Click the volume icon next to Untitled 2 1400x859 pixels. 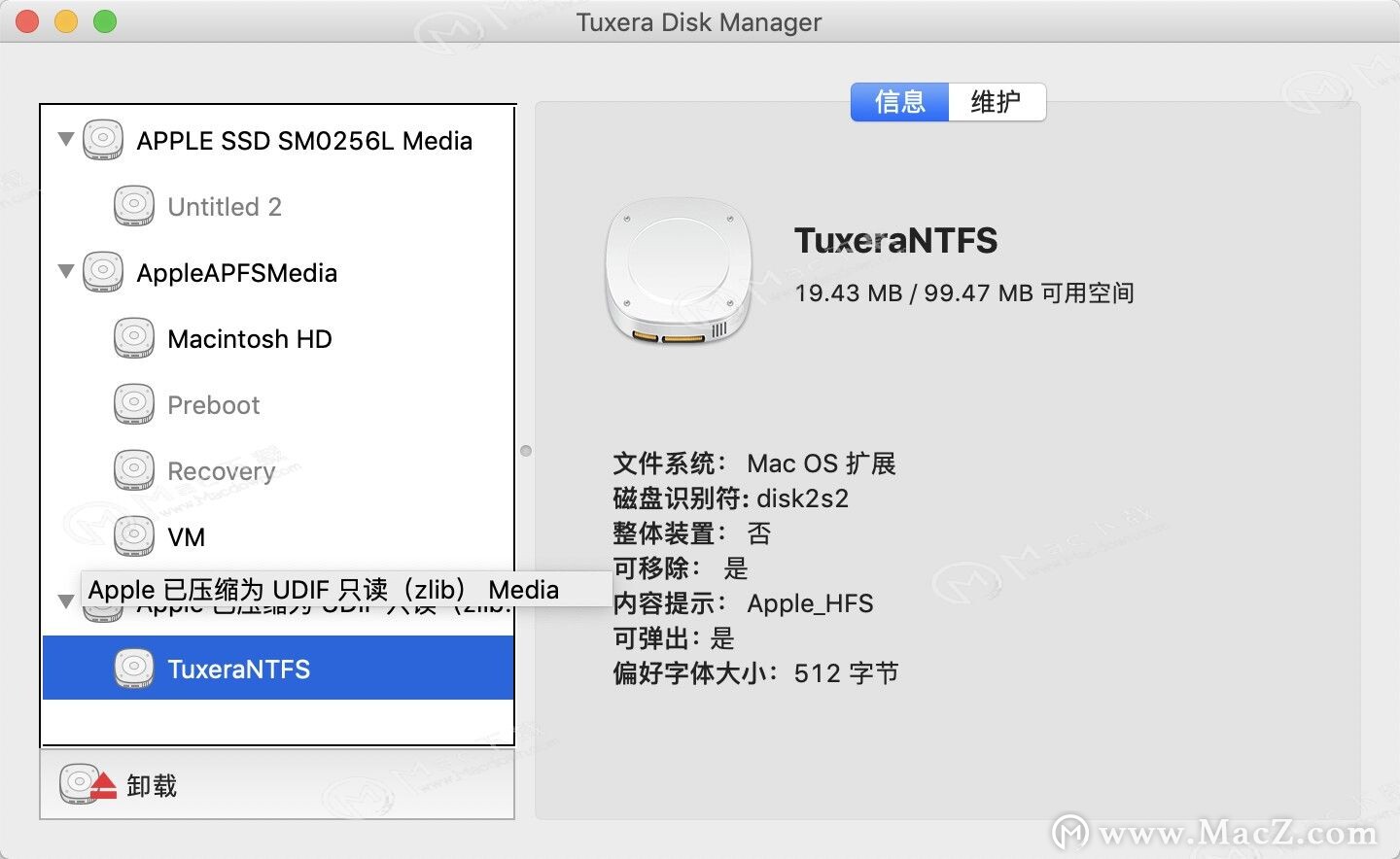[134, 206]
